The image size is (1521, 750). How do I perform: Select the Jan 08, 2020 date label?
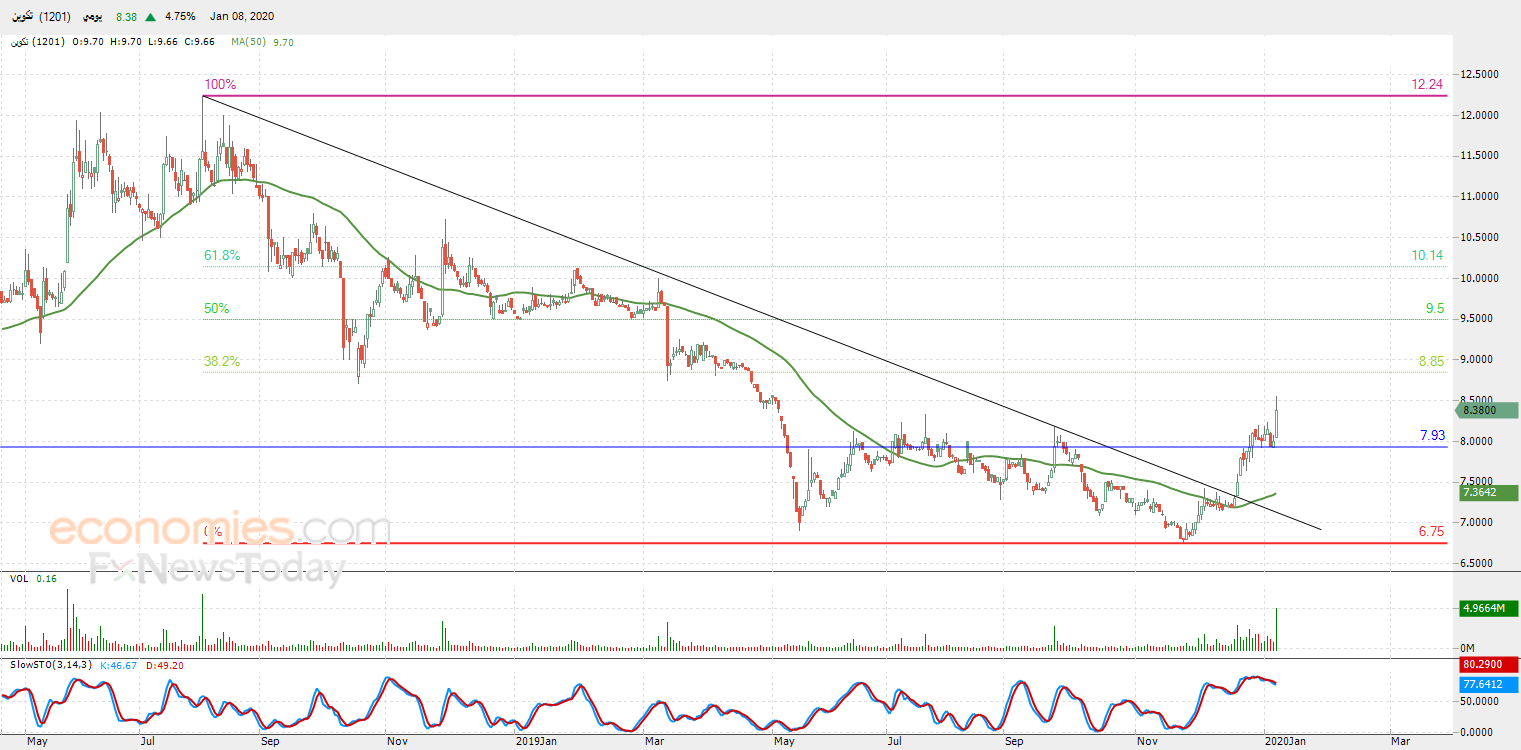click(x=242, y=17)
